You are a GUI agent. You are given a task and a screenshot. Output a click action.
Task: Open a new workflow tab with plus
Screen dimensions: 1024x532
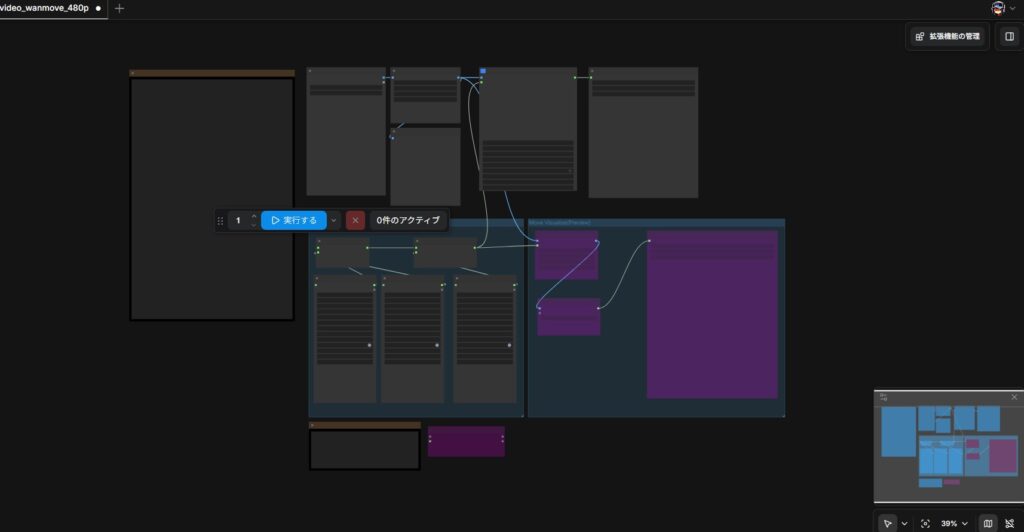120,8
